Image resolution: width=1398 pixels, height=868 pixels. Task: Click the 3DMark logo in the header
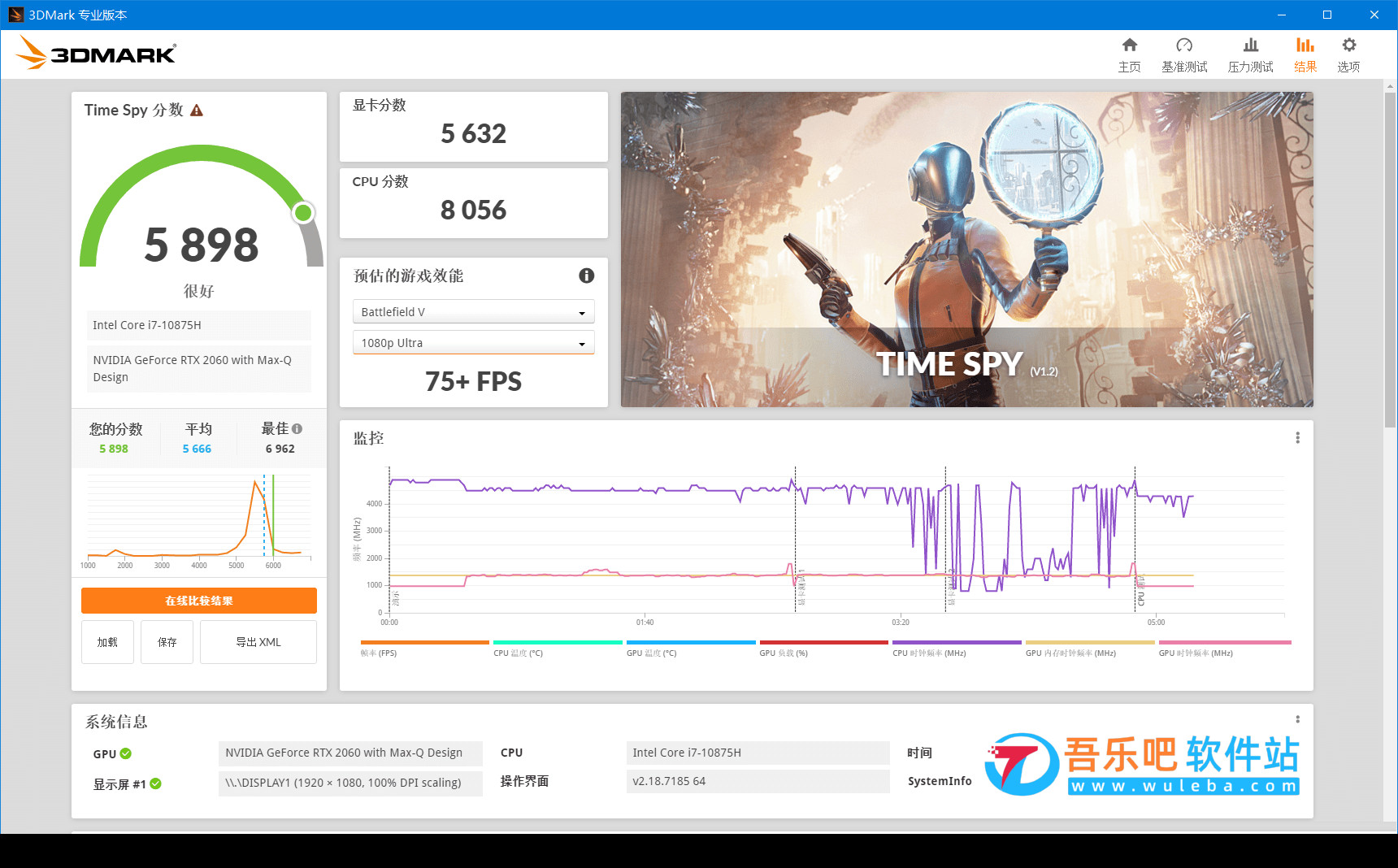click(96, 53)
